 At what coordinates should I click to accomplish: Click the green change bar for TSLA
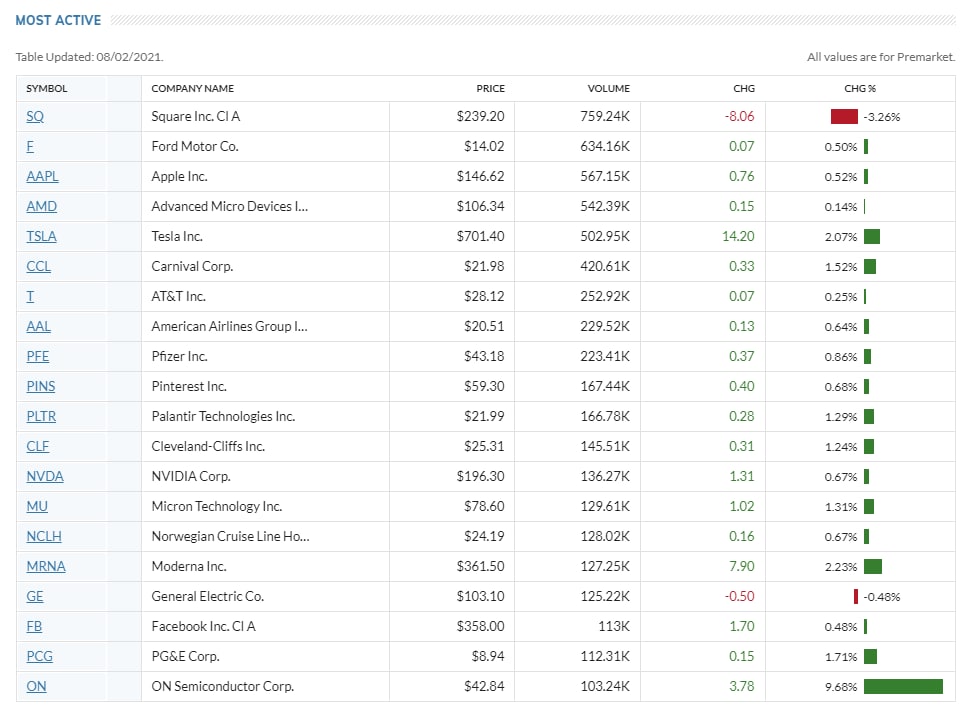872,236
